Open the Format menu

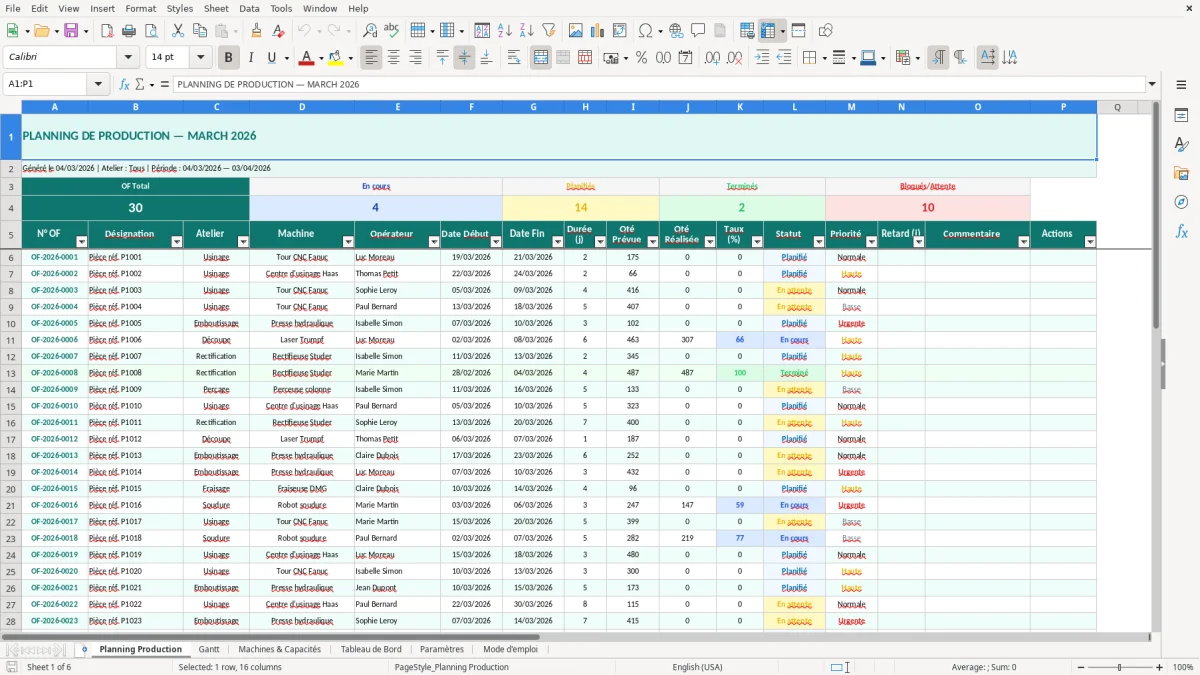tap(140, 8)
